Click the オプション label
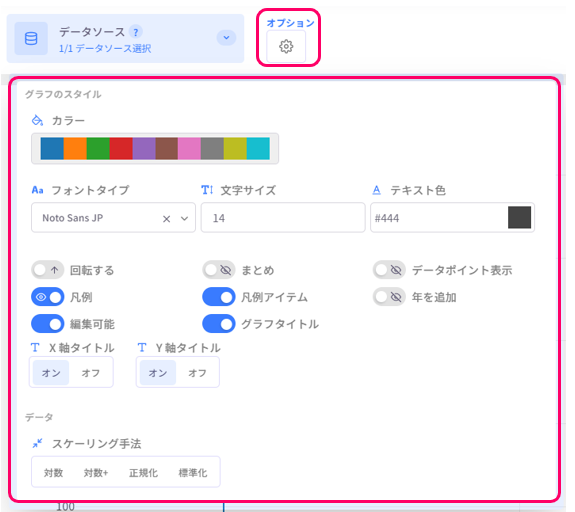The height and width of the screenshot is (512, 575). (290, 23)
